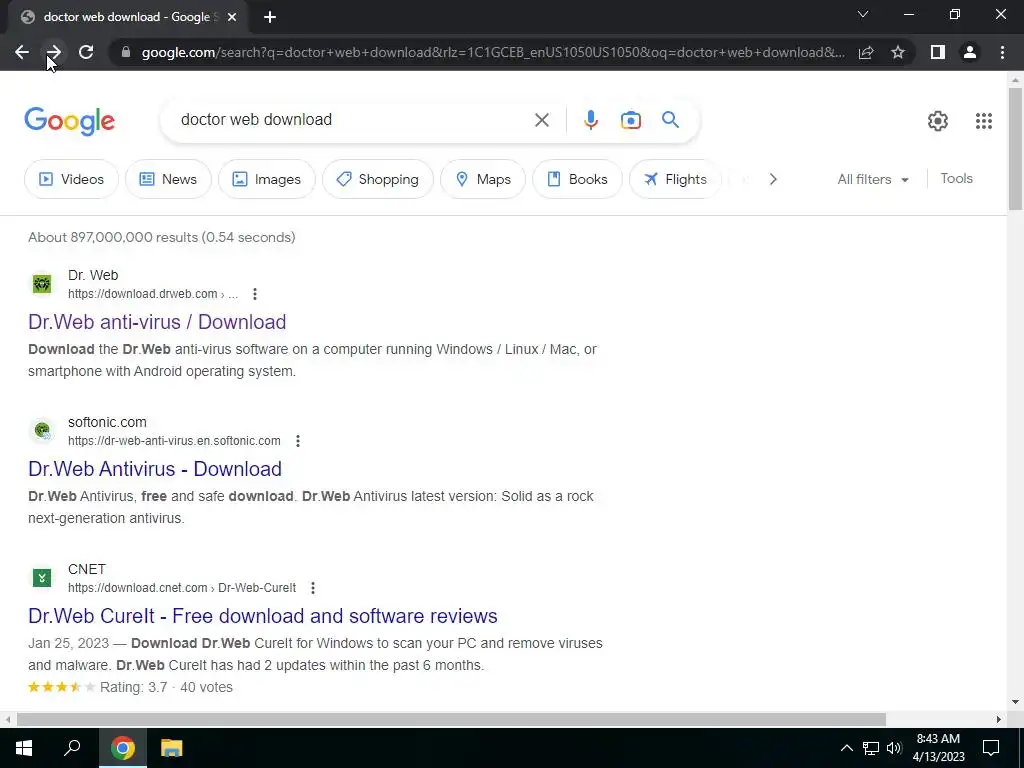This screenshot has height=768, width=1024.
Task: Open result options for CNET
Action: click(313, 588)
